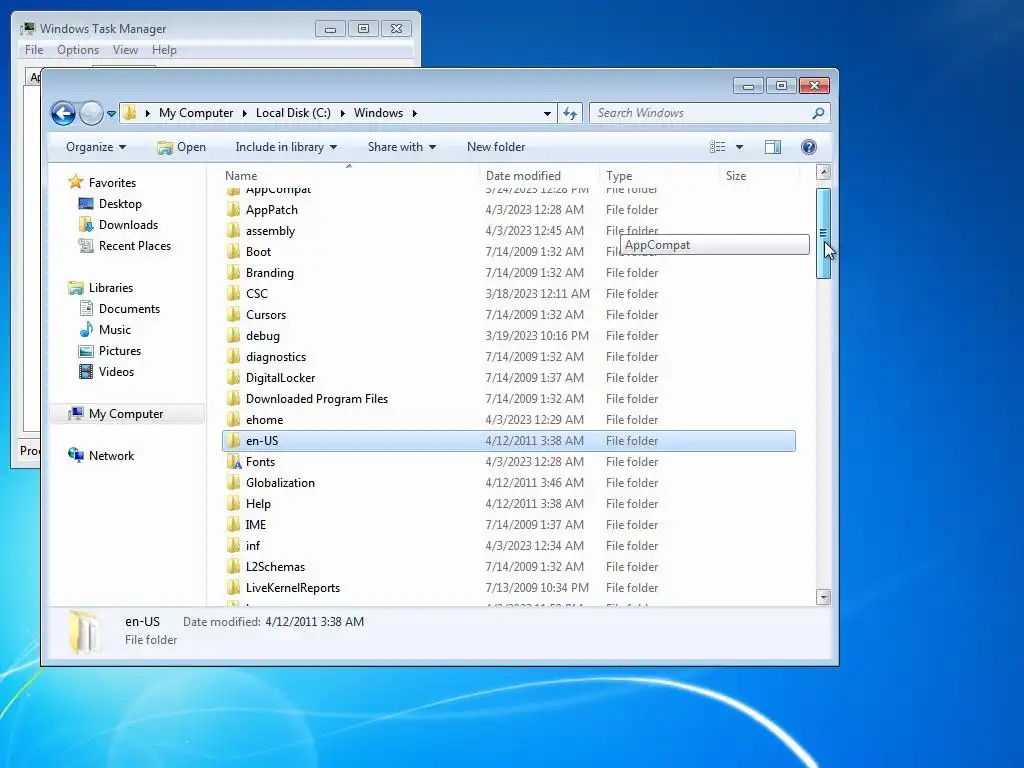Screen dimensions: 1024x768
Task: Expand arrow after Windows in breadcrumb
Action: click(414, 113)
